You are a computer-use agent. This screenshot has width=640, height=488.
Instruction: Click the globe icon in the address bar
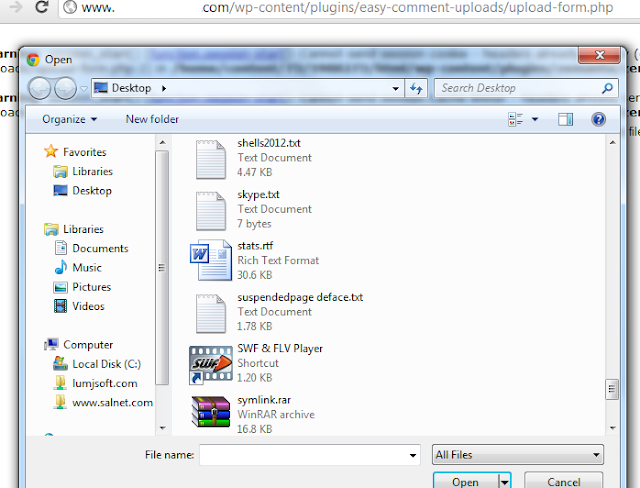coord(70,7)
